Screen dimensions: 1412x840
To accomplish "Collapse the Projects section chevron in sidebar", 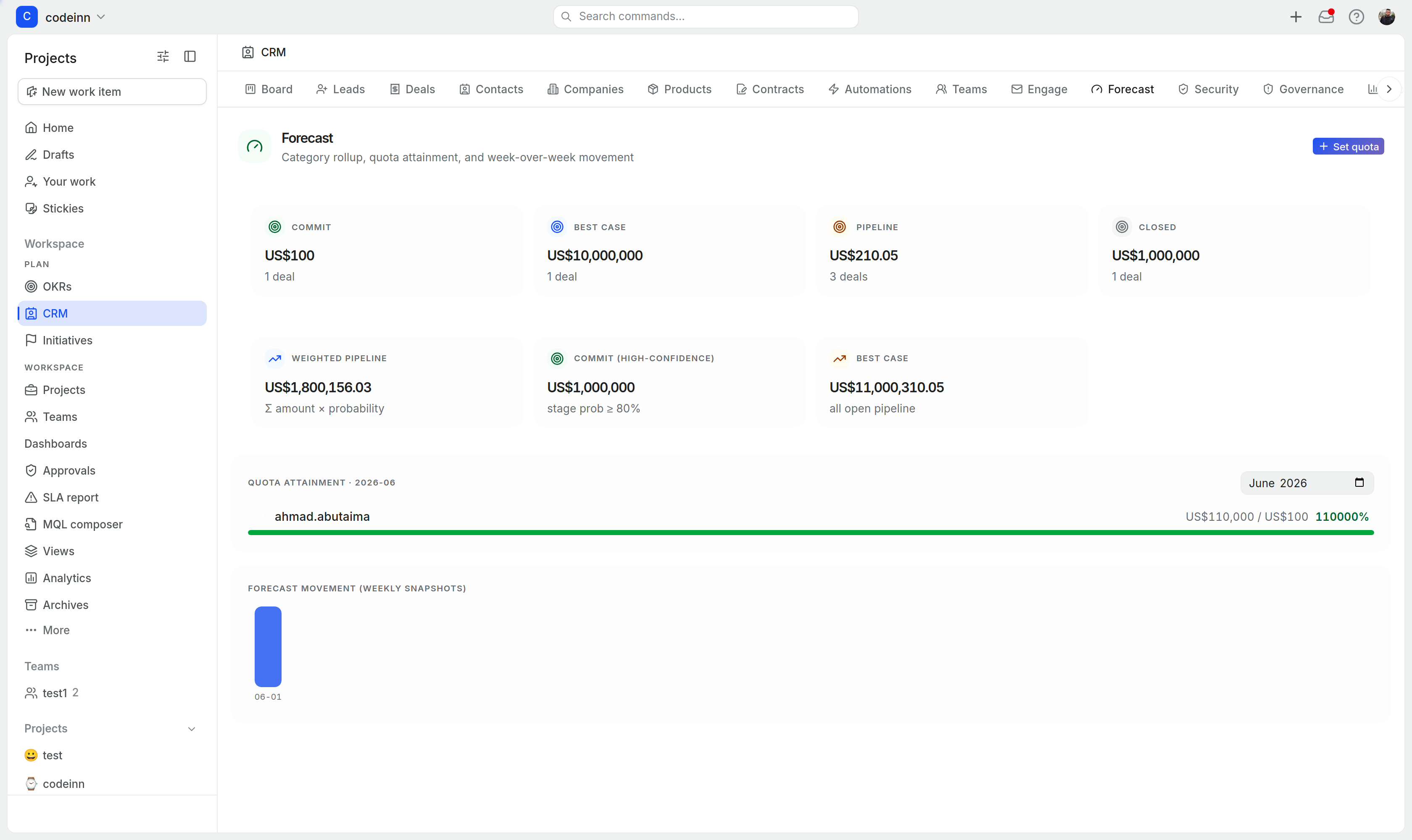I will 192,729.
